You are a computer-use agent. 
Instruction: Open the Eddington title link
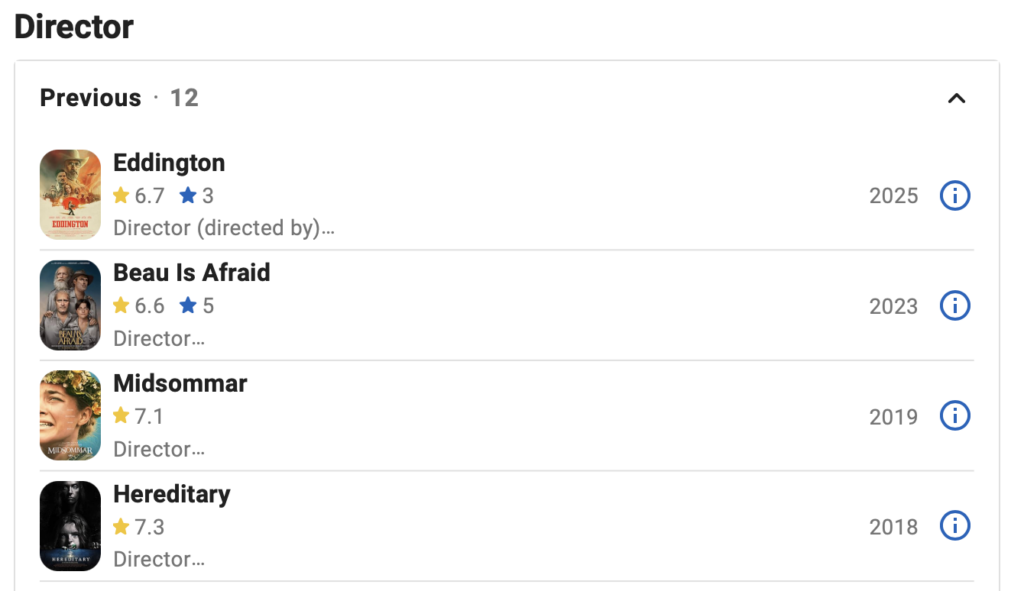169,163
